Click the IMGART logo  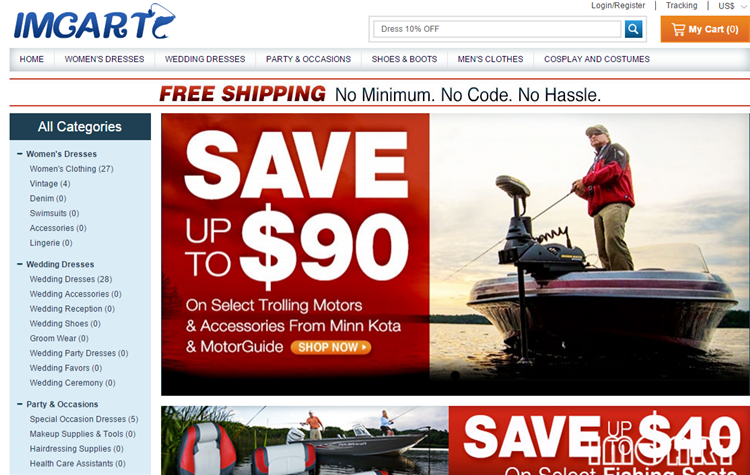pyautogui.click(x=94, y=22)
